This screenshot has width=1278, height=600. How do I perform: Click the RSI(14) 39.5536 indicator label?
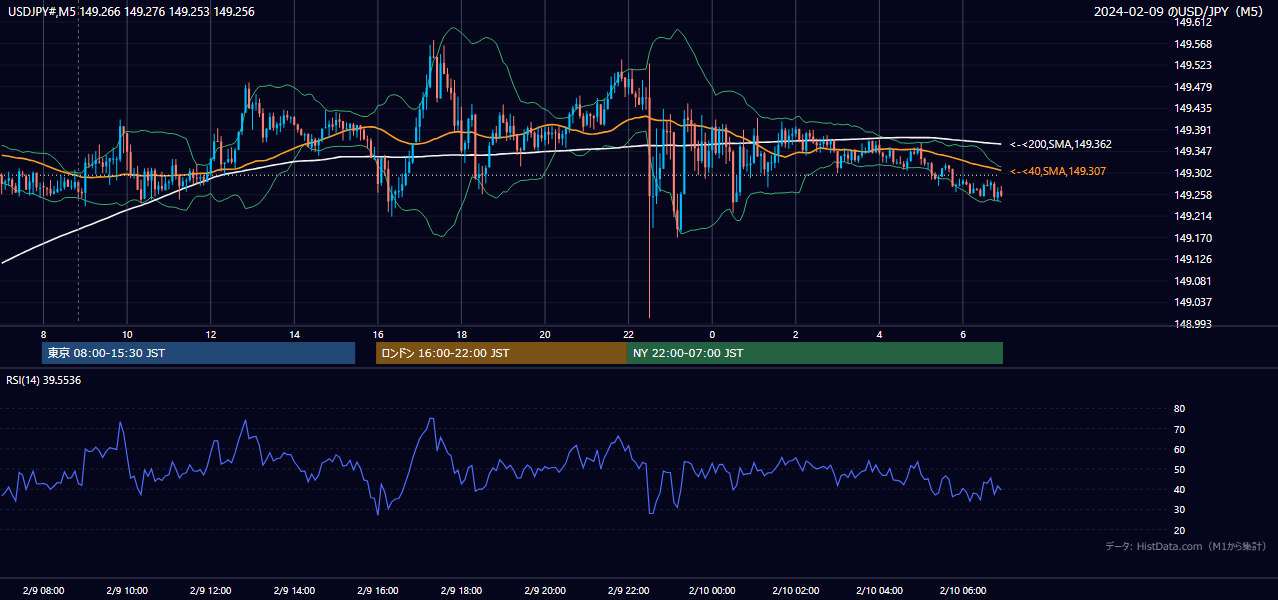coord(44,380)
